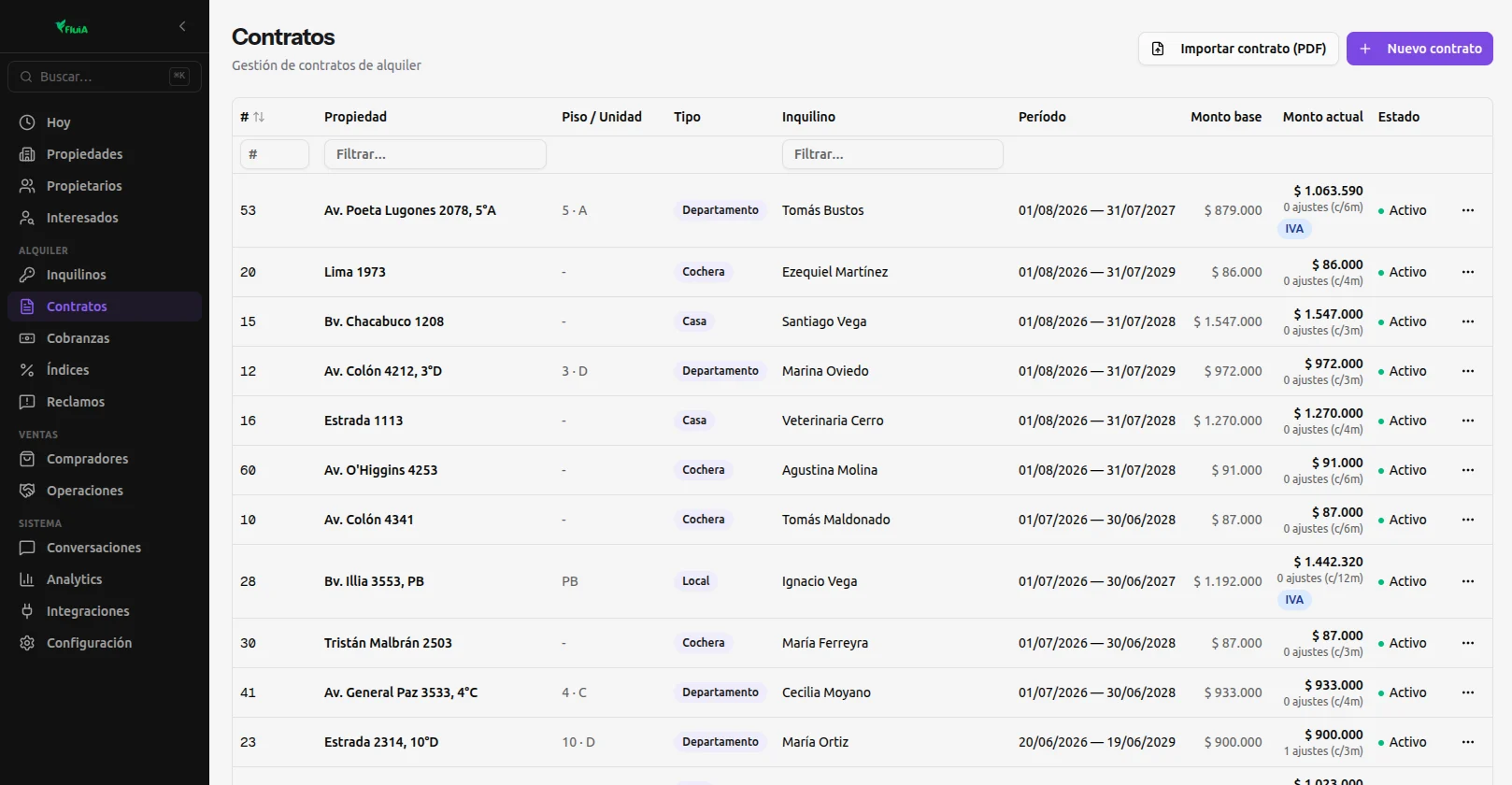
Task: Click the Propiedades building icon
Action: pos(27,154)
